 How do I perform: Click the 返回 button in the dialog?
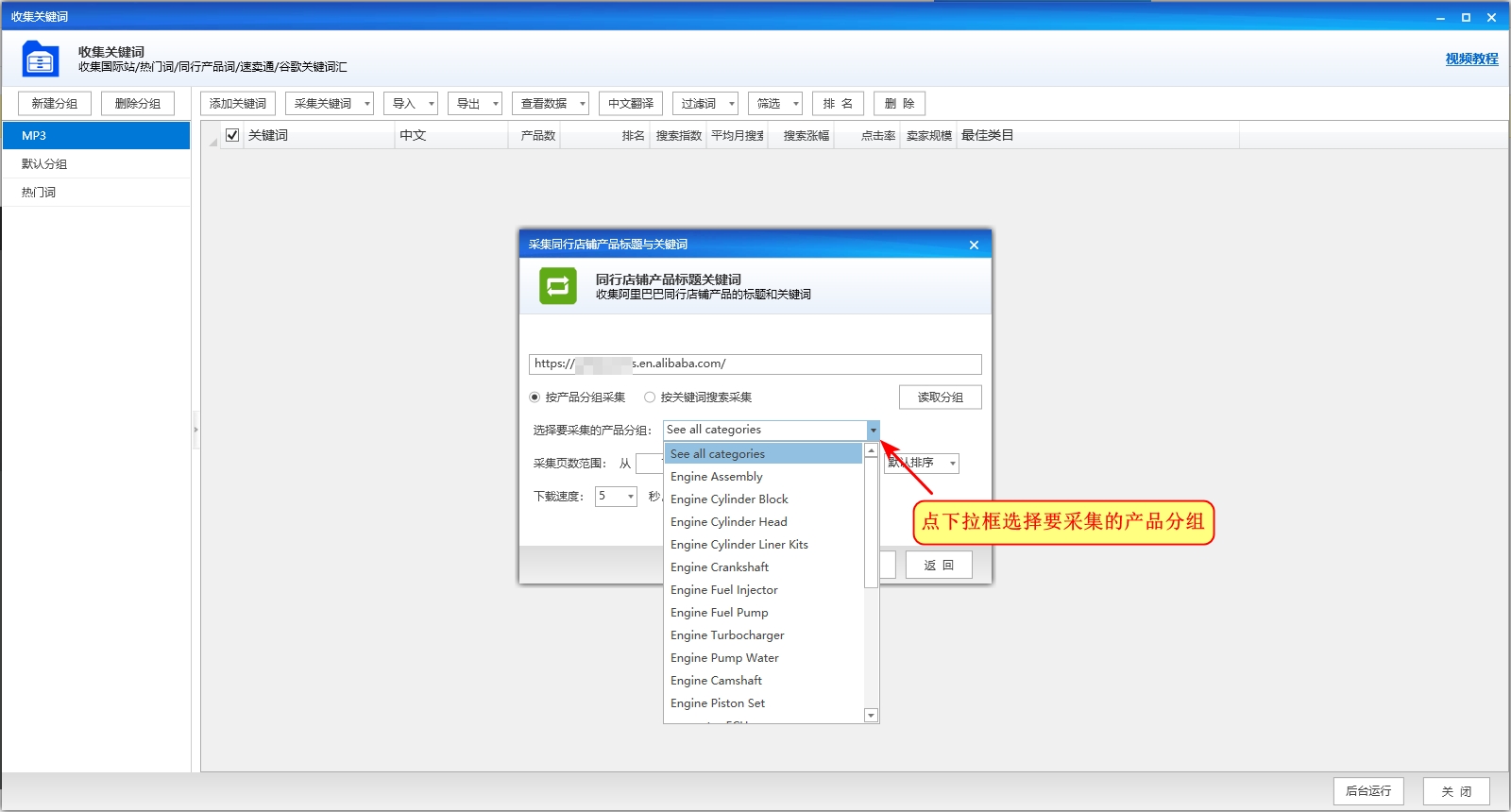click(939, 566)
